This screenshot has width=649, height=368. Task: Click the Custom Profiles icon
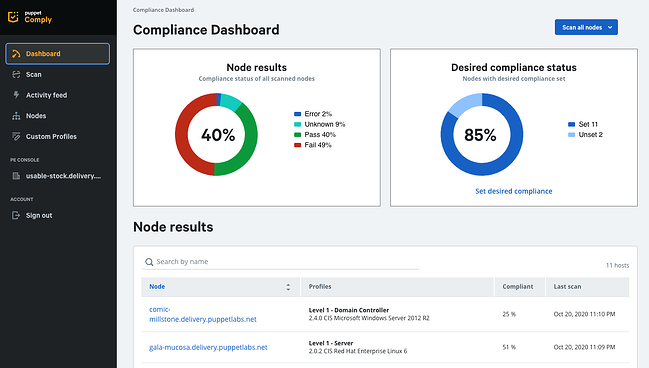pos(16,136)
